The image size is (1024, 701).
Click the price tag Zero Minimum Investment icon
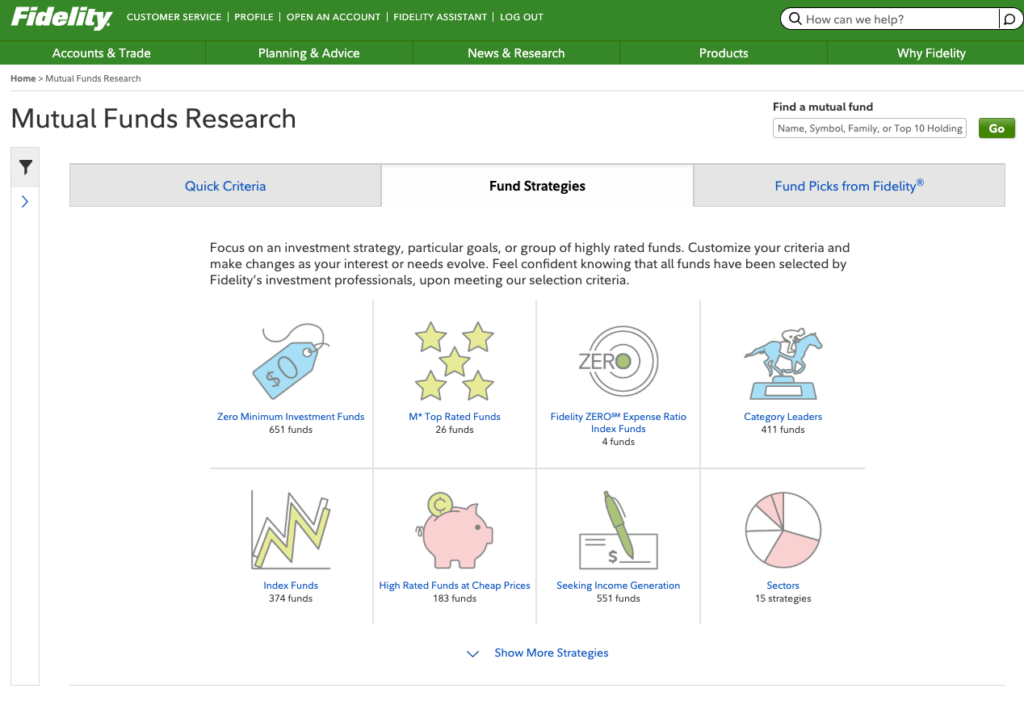(x=290, y=361)
